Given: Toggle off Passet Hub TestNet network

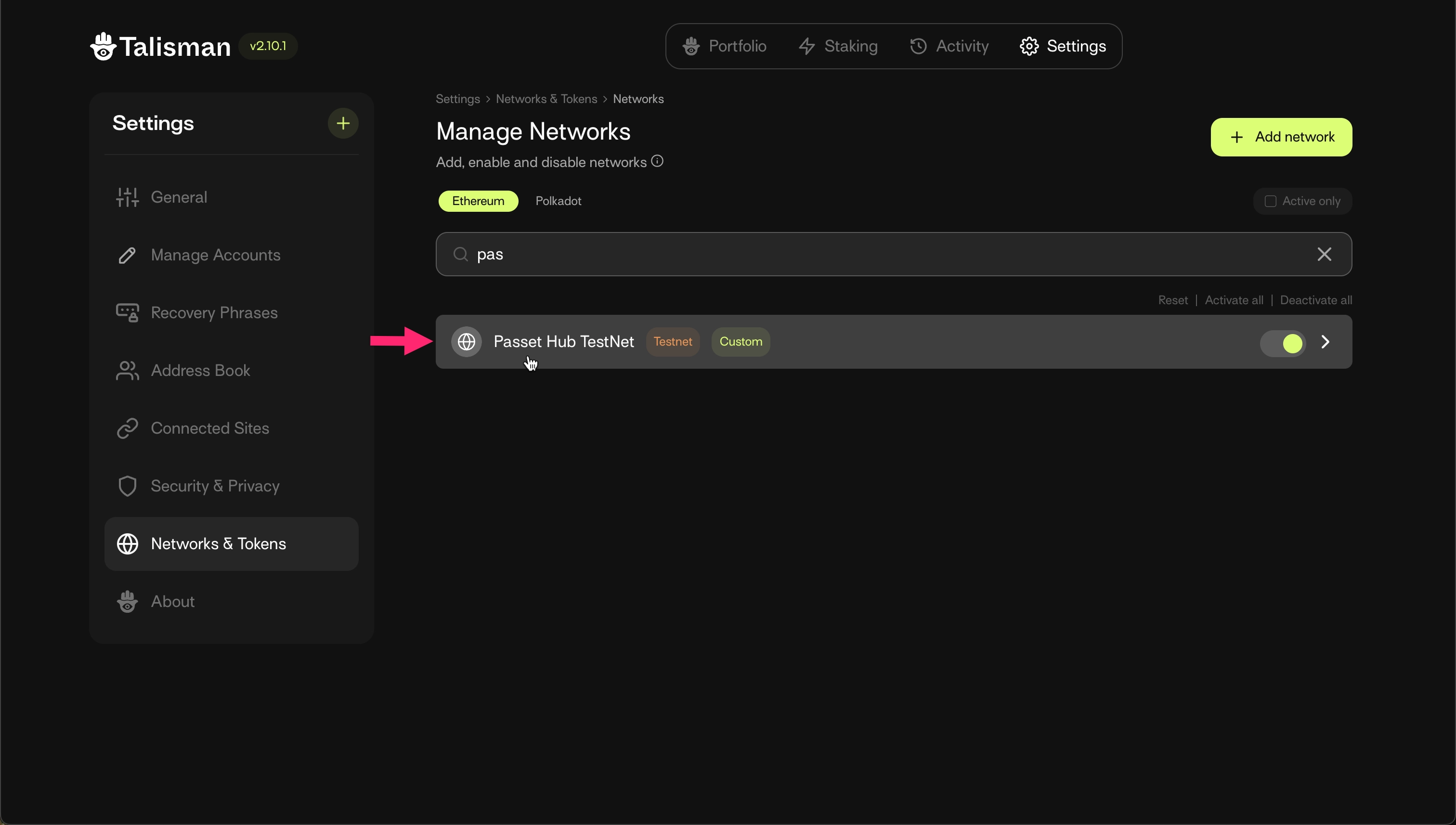Looking at the screenshot, I should [1283, 343].
